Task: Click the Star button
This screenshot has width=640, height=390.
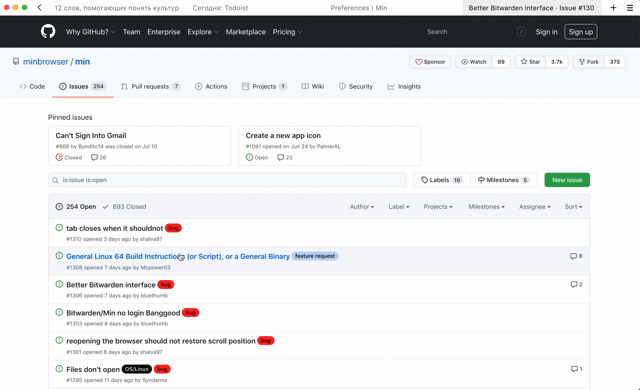Action: (531, 62)
